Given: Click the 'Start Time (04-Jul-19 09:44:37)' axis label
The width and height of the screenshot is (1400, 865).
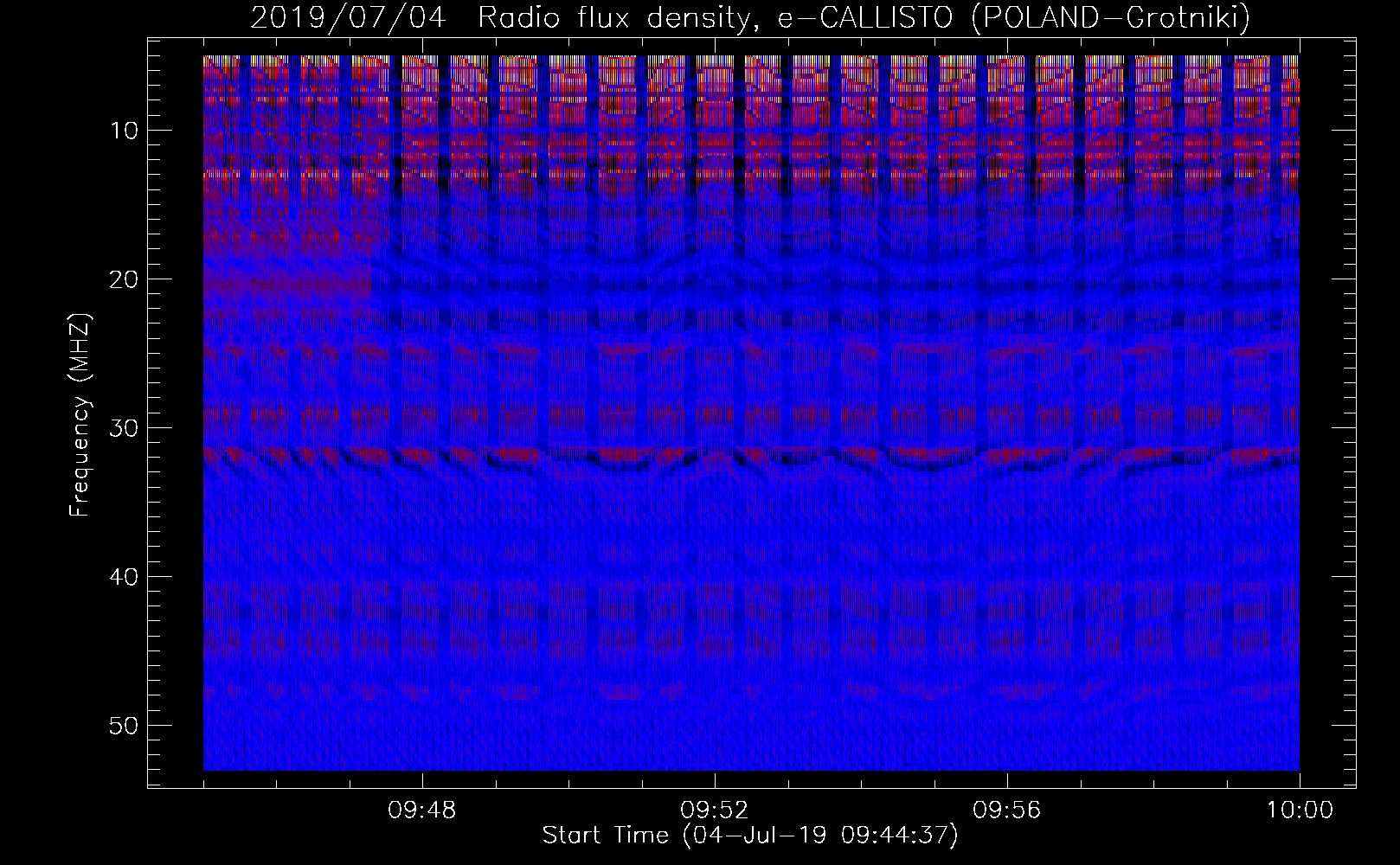Looking at the screenshot, I should (750, 836).
